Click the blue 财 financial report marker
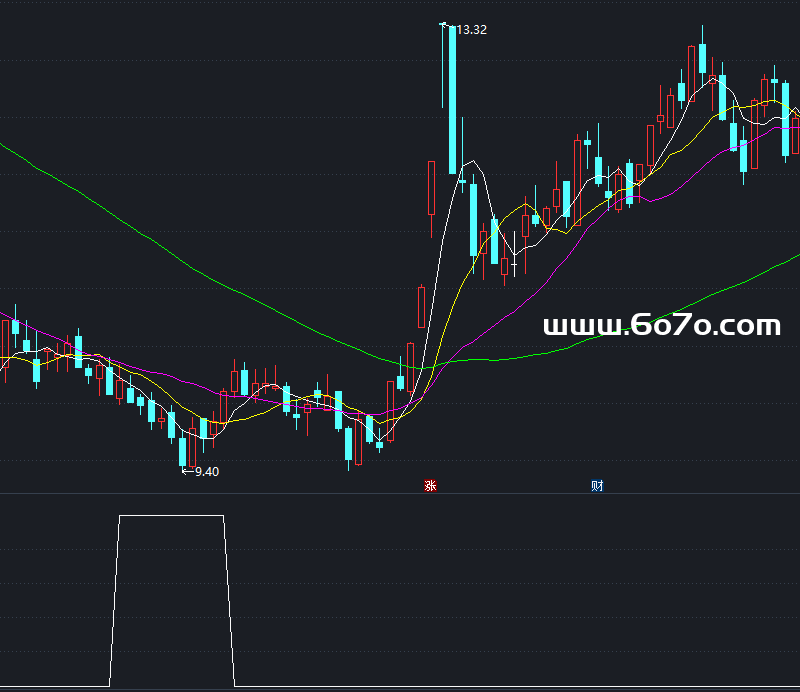This screenshot has width=800, height=692. [597, 487]
